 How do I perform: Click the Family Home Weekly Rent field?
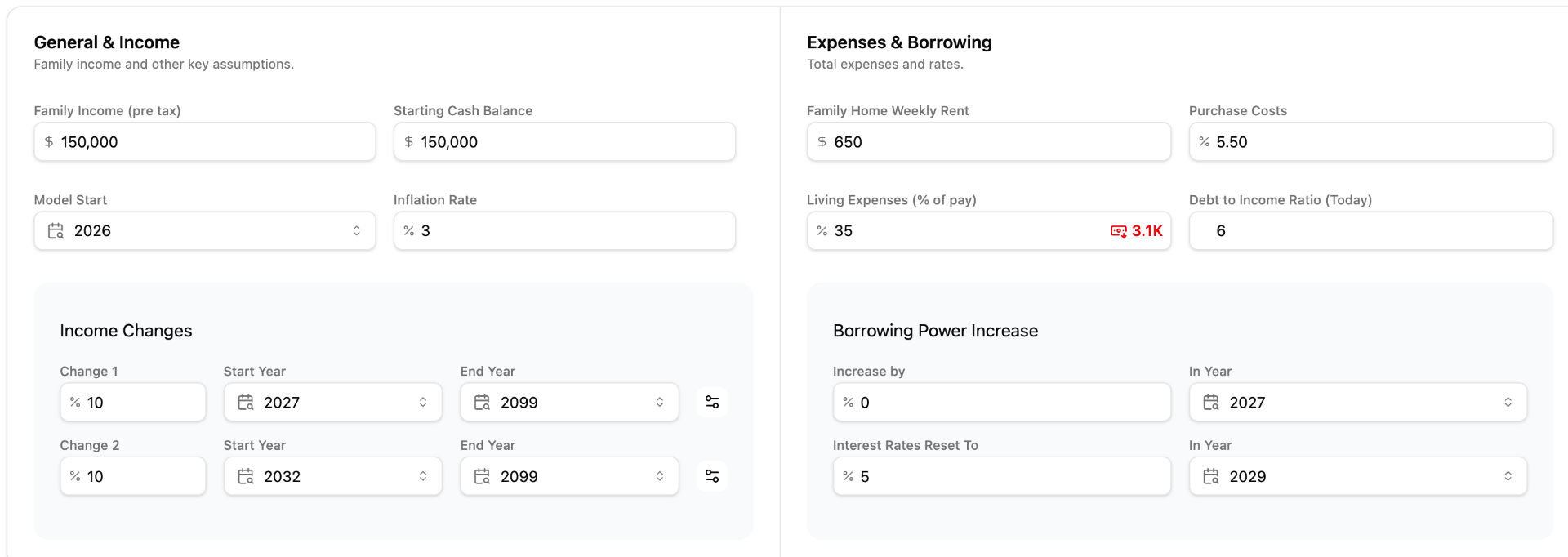[x=996, y=142]
